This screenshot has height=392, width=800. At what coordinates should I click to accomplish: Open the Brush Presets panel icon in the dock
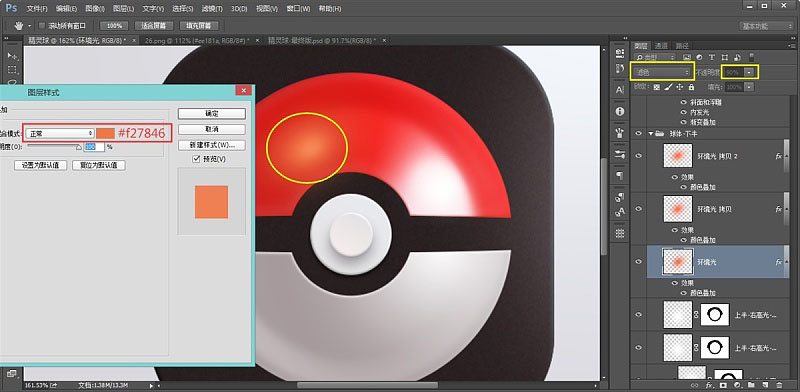pyautogui.click(x=620, y=133)
